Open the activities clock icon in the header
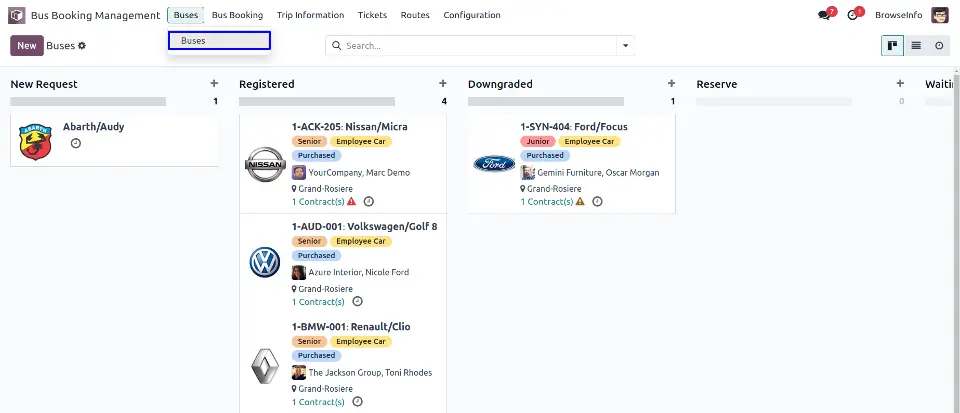This screenshot has width=960, height=413. coord(852,15)
